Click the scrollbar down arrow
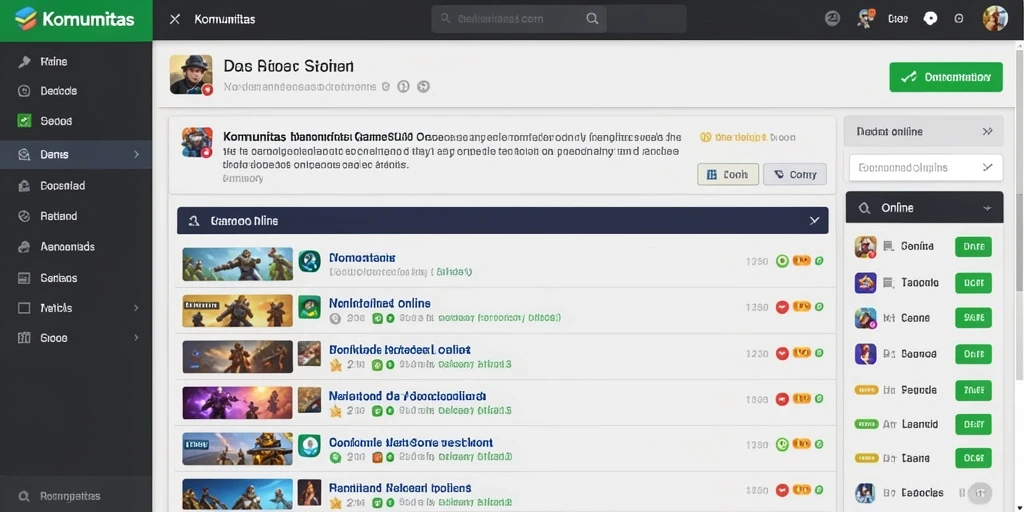 coord(1019,507)
